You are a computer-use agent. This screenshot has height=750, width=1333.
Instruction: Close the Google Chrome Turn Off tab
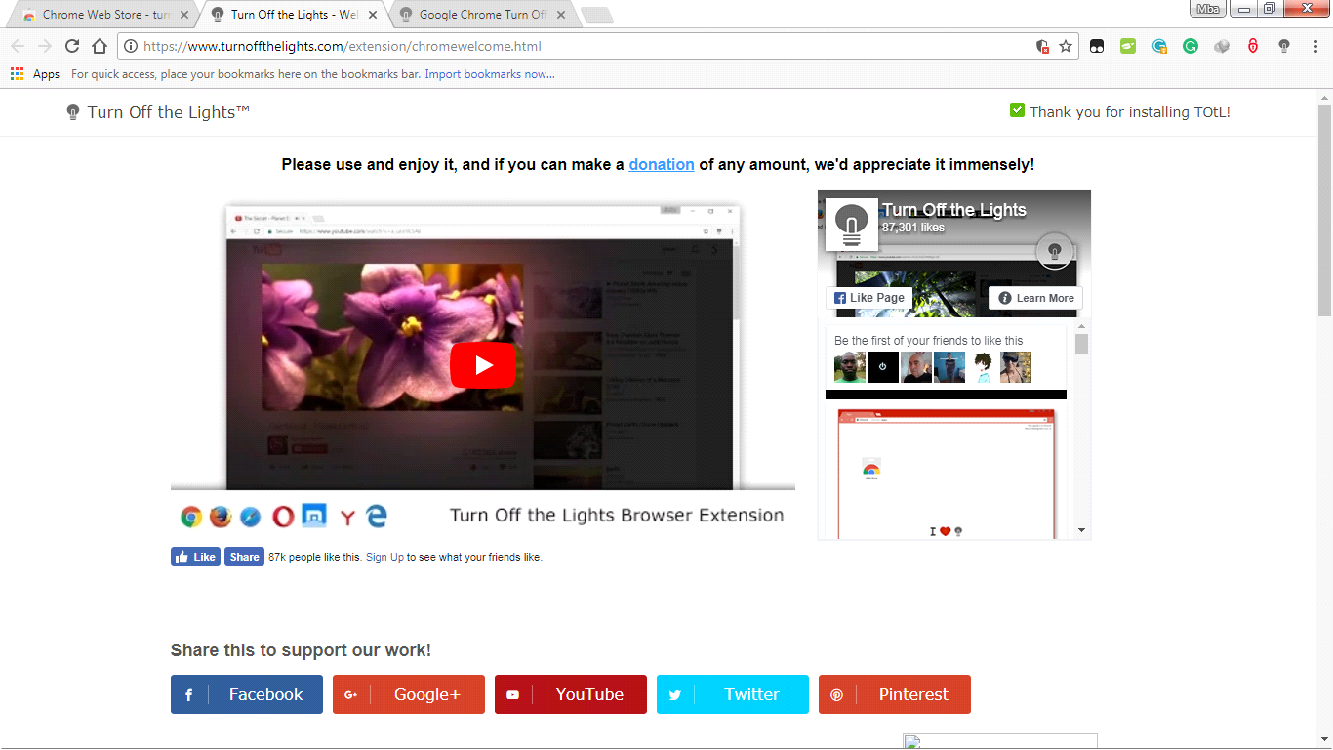tap(560, 15)
